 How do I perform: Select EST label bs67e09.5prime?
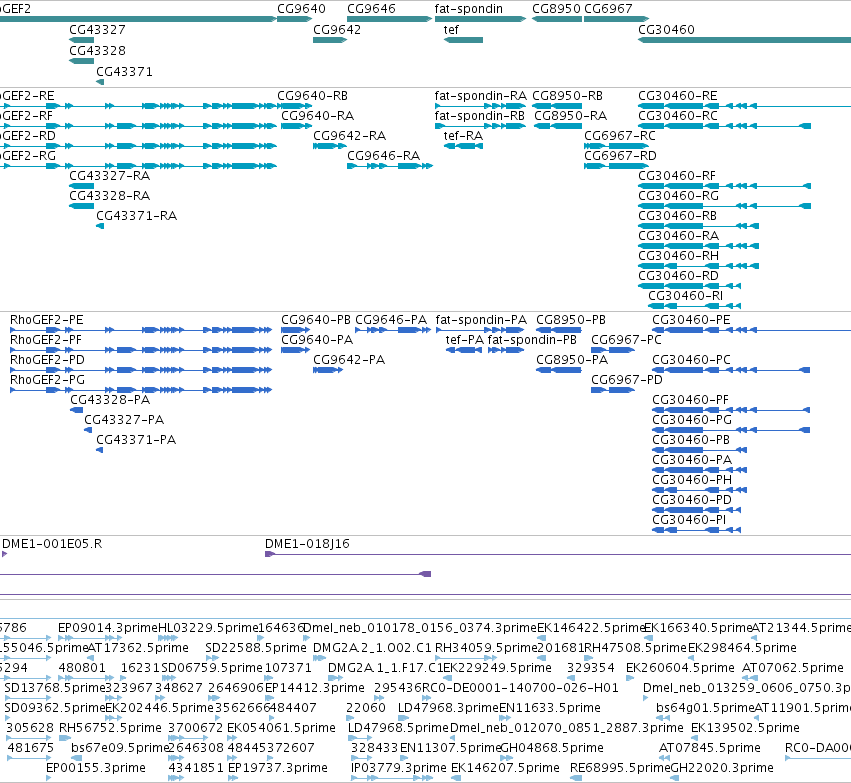120,748
